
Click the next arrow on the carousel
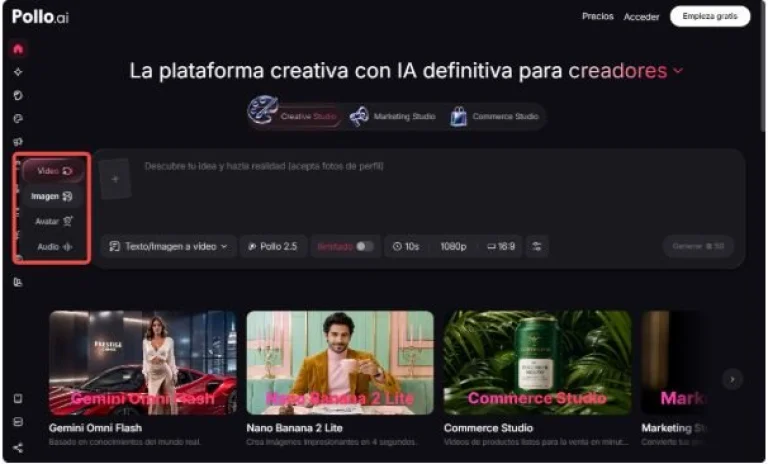(732, 379)
